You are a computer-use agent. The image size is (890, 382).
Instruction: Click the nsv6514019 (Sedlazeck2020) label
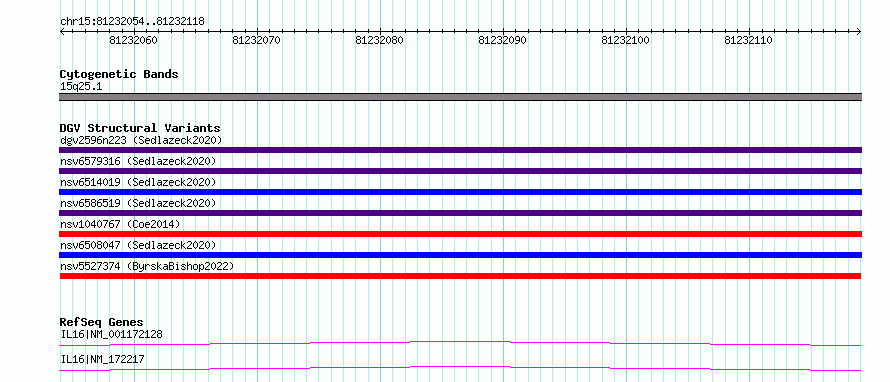[x=138, y=182]
